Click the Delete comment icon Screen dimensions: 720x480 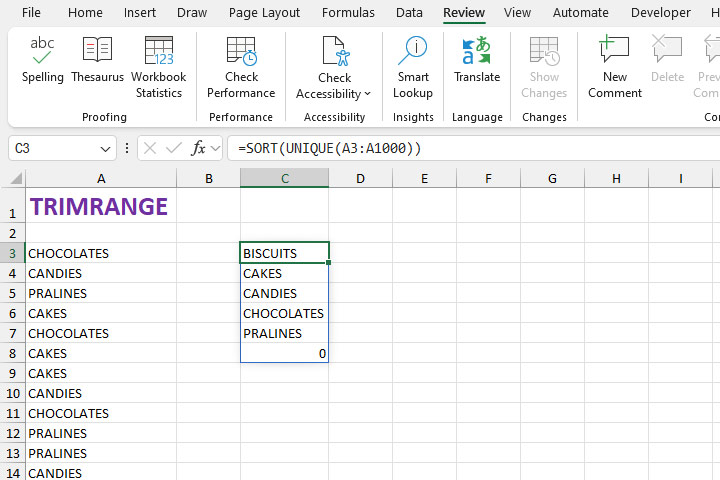[667, 49]
